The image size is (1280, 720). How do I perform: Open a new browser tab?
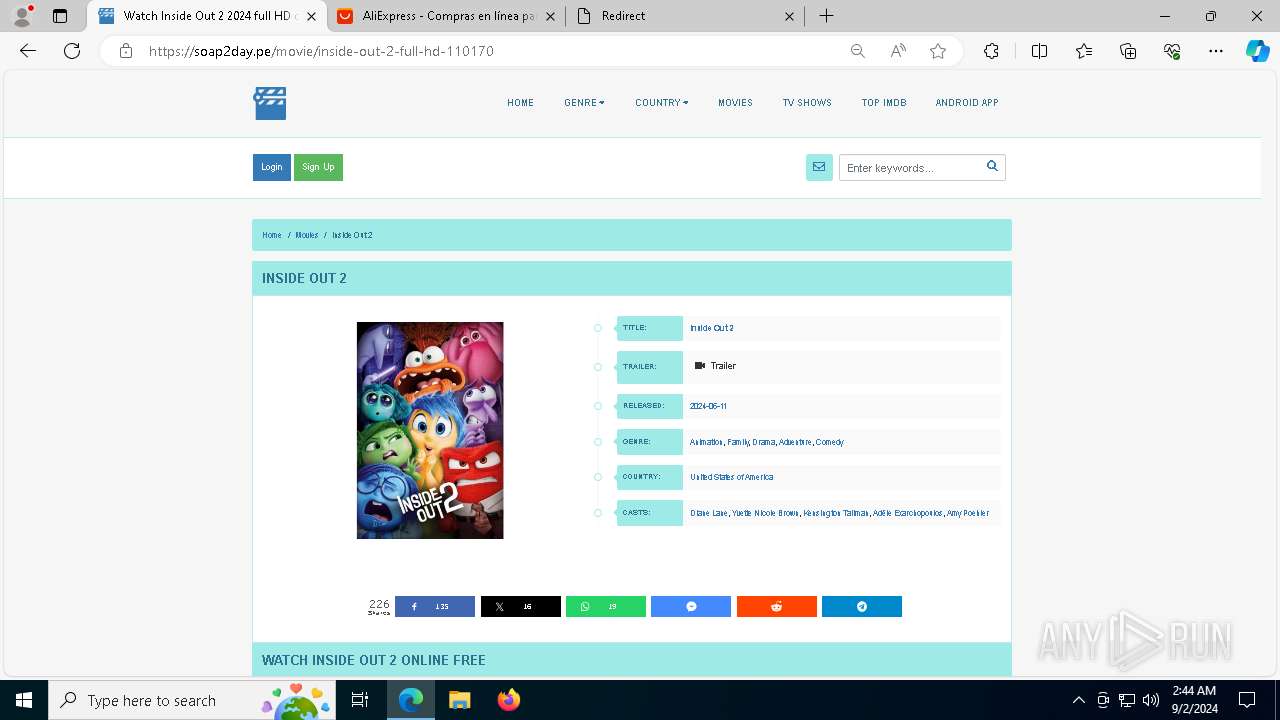tap(826, 16)
